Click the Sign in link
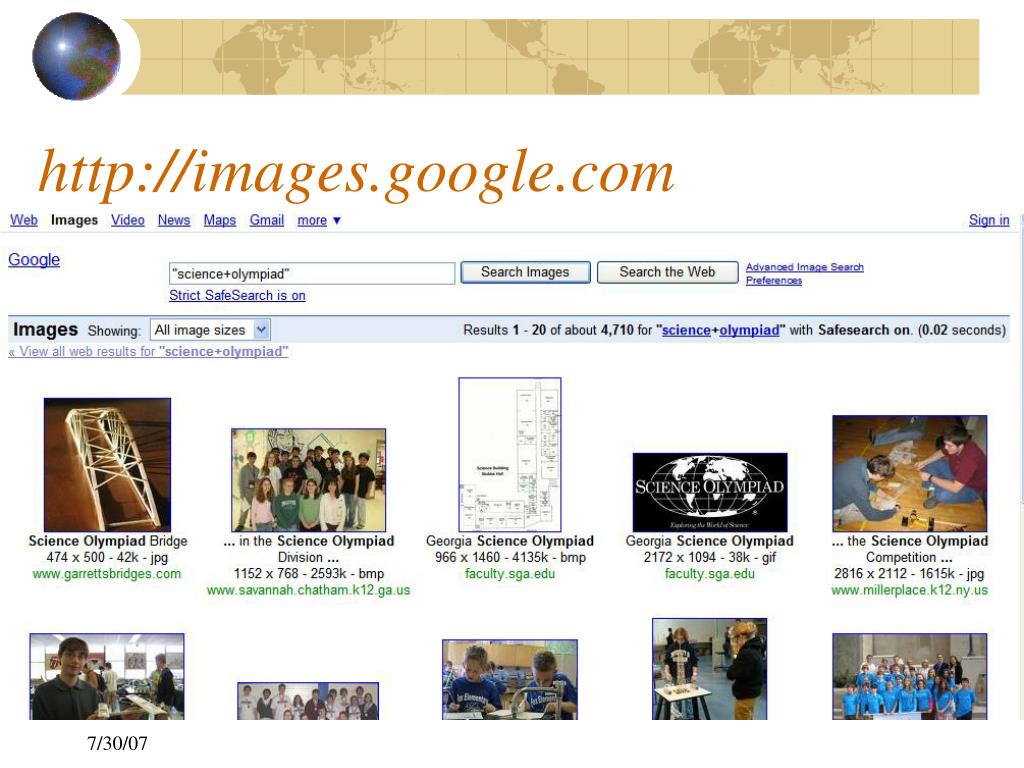The image size is (1024, 768). click(989, 220)
